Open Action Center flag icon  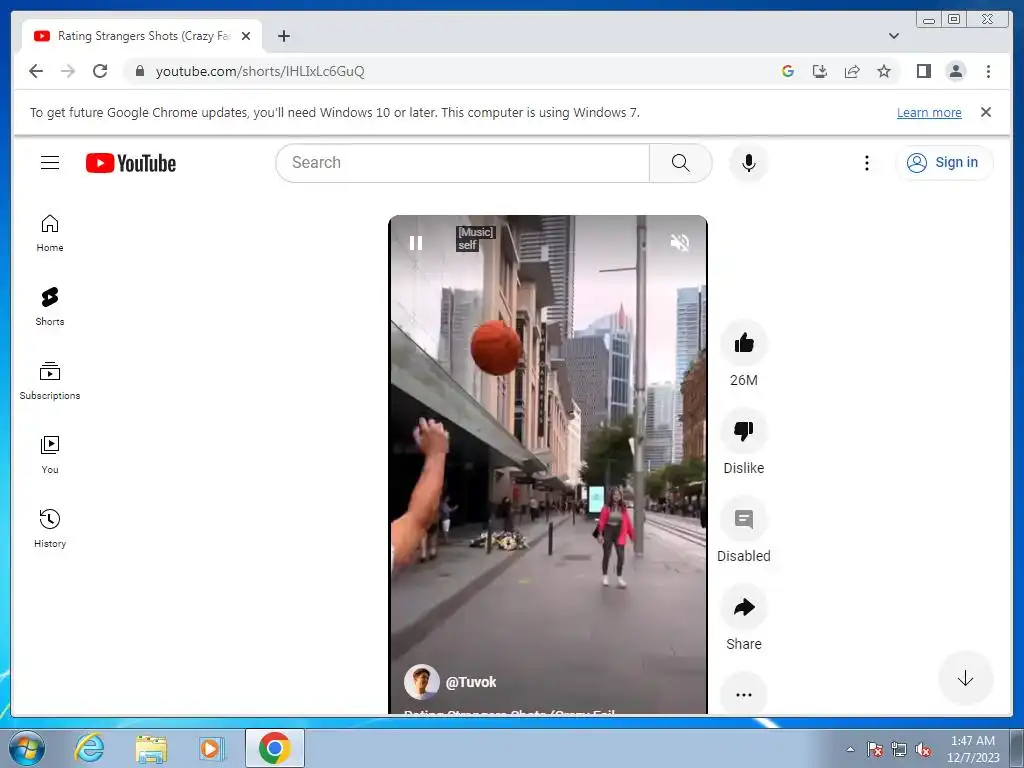click(x=875, y=749)
